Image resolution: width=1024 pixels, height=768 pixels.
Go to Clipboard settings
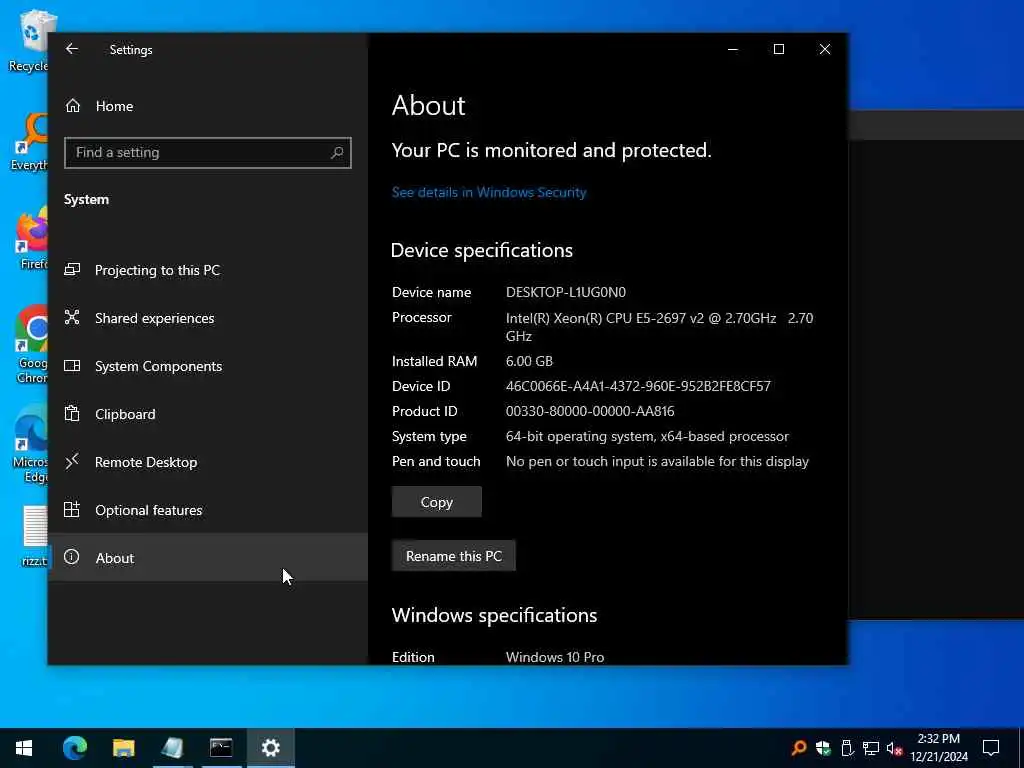coord(208,414)
